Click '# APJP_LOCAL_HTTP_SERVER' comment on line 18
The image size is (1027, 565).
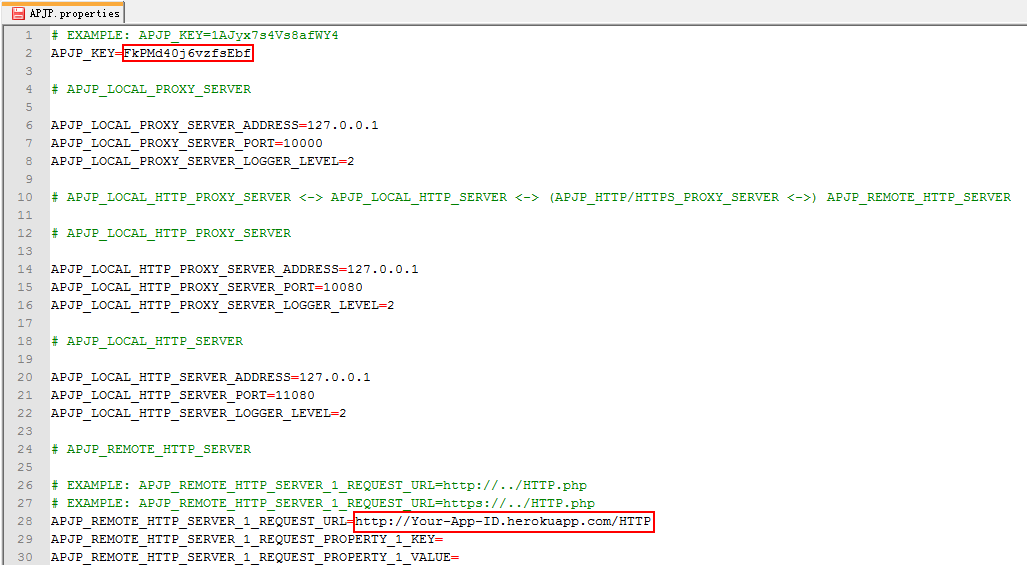pyautogui.click(x=147, y=341)
